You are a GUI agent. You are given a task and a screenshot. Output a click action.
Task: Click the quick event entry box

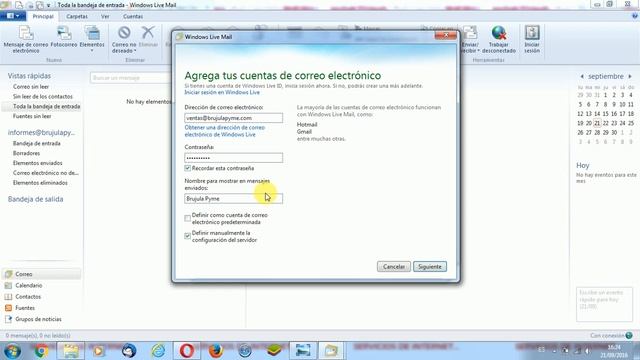(604, 304)
